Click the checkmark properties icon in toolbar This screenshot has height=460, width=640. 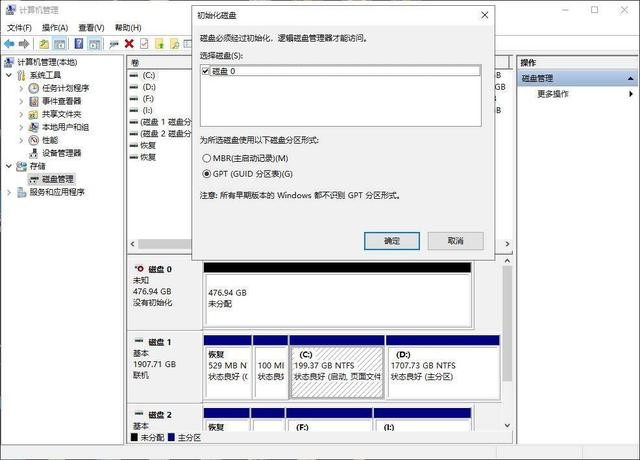tap(144, 43)
